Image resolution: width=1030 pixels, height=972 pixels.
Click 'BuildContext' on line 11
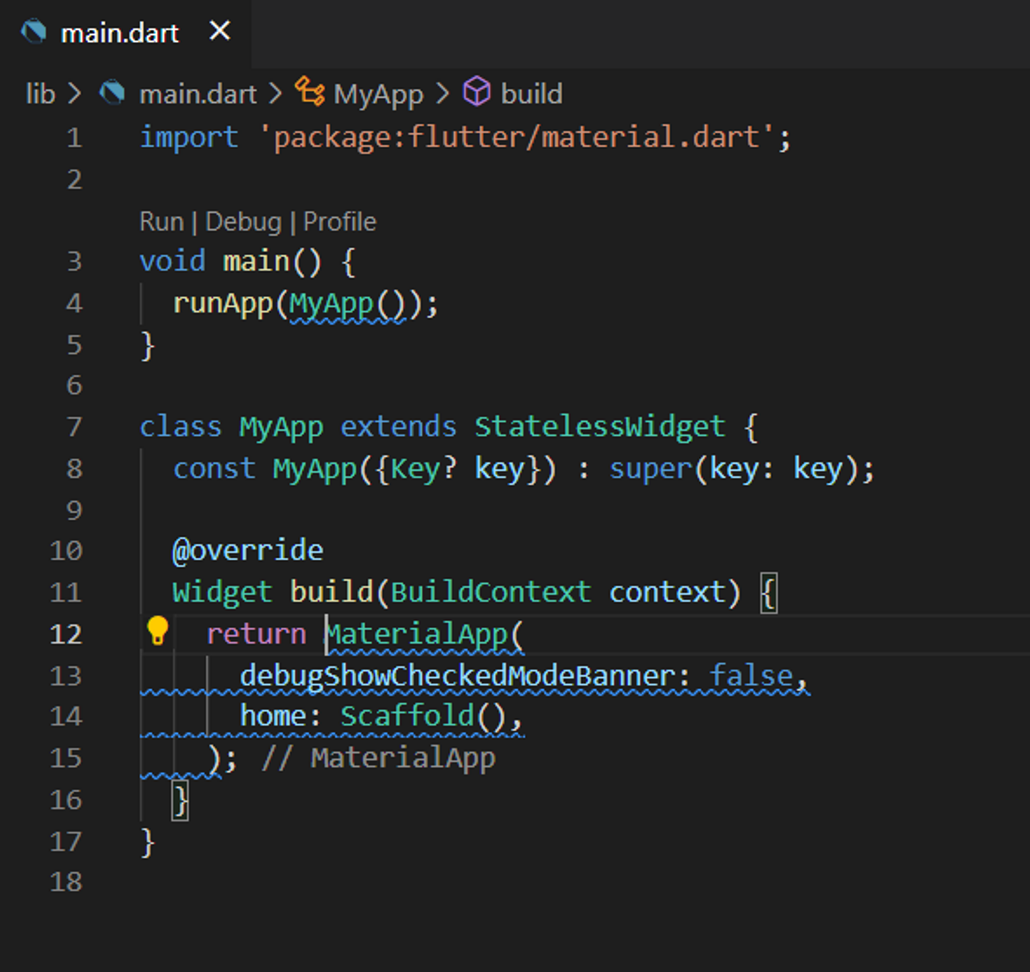click(x=491, y=592)
